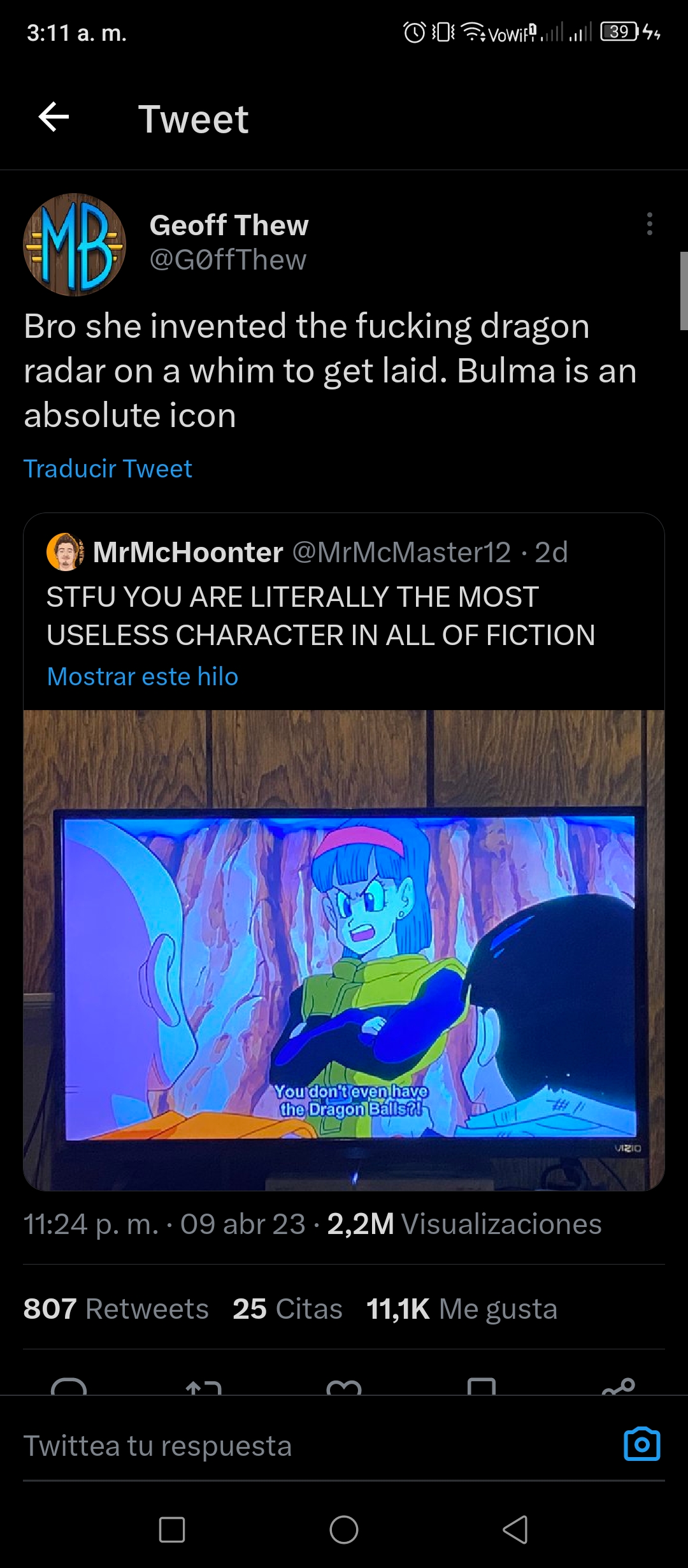688x1568 pixels.
Task: Tap the Android home circle button
Action: tap(344, 1529)
